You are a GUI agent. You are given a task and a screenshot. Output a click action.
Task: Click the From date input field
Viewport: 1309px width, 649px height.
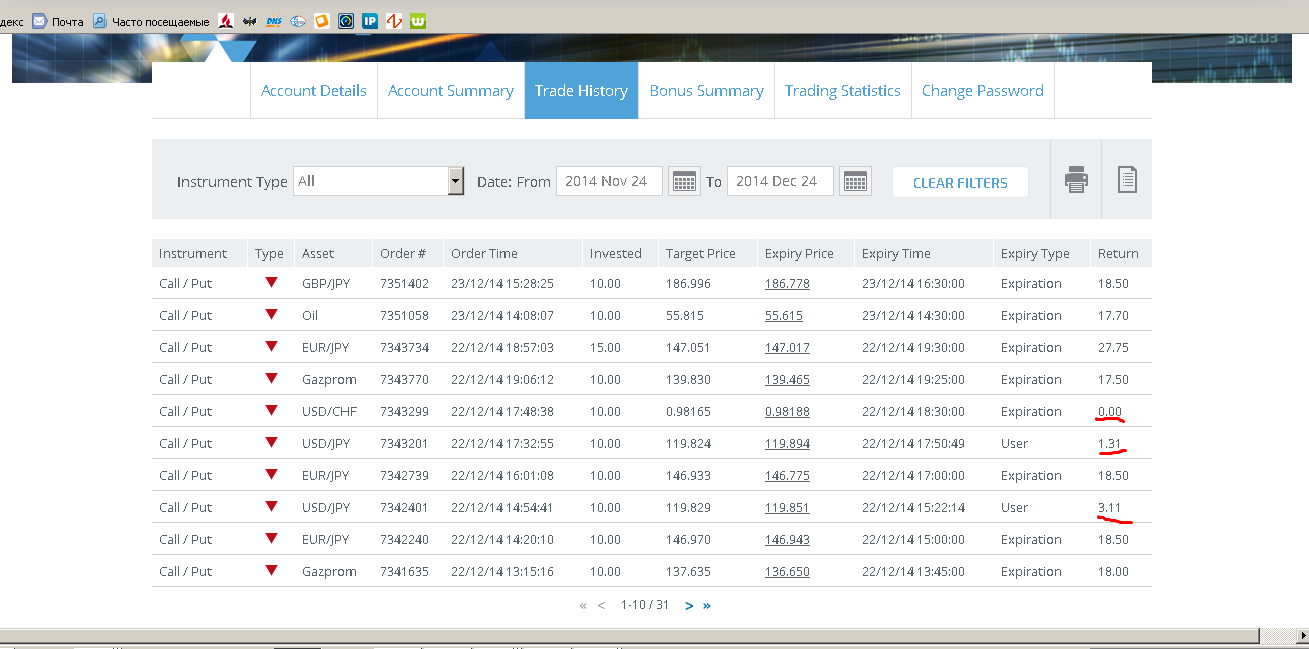click(x=609, y=181)
